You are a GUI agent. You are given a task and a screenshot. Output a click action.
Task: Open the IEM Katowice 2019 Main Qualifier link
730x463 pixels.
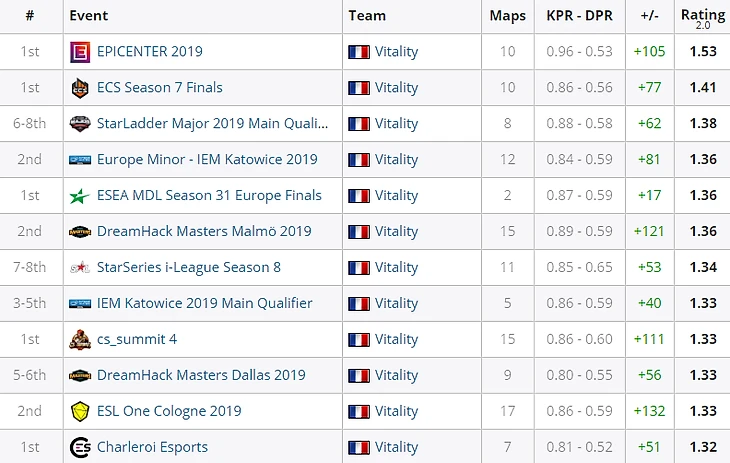click(204, 304)
